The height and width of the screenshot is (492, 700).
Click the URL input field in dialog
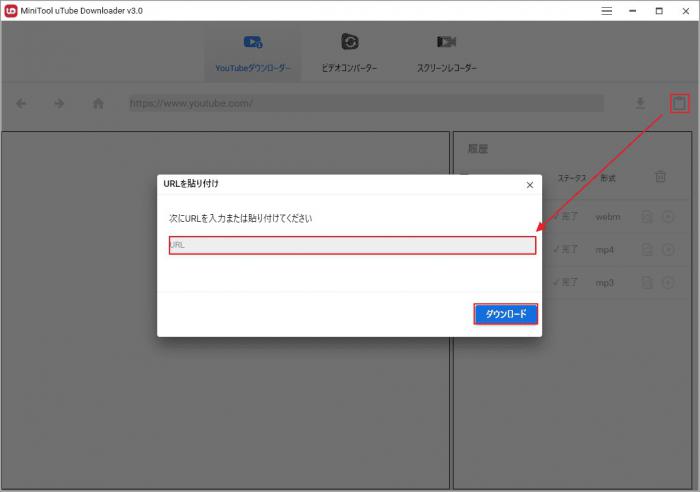click(352, 245)
